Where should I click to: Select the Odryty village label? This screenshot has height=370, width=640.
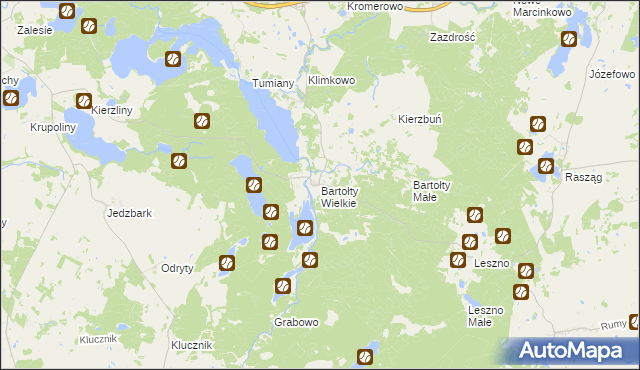point(177,268)
